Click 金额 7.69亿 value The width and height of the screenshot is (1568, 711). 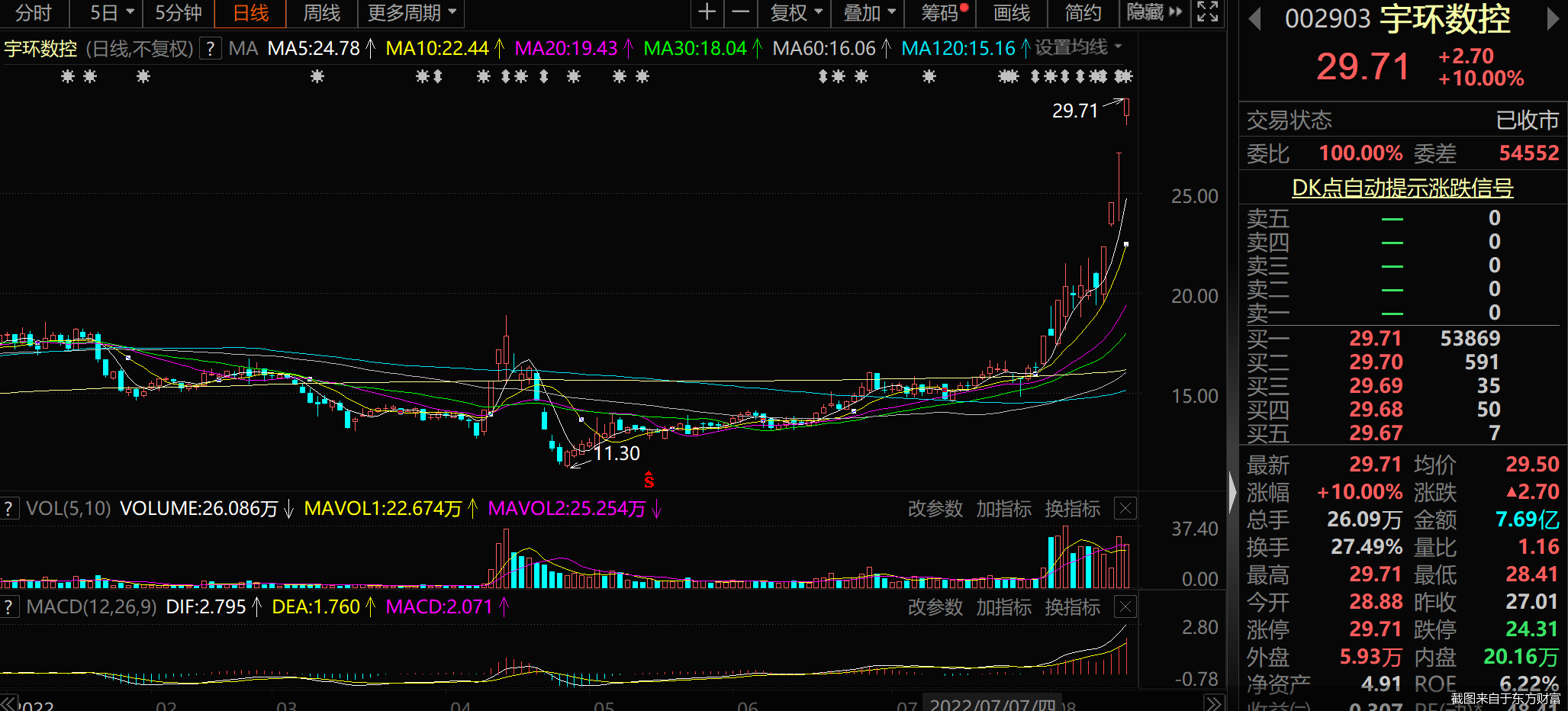(1528, 520)
